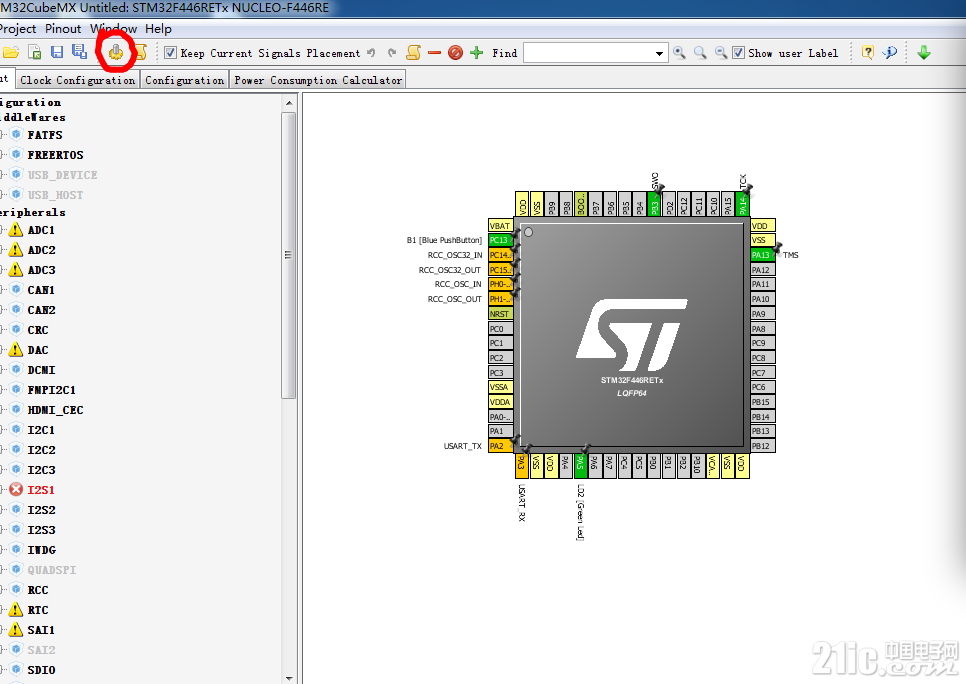Click the green download arrow icon
The image size is (966, 684).
pyautogui.click(x=923, y=53)
